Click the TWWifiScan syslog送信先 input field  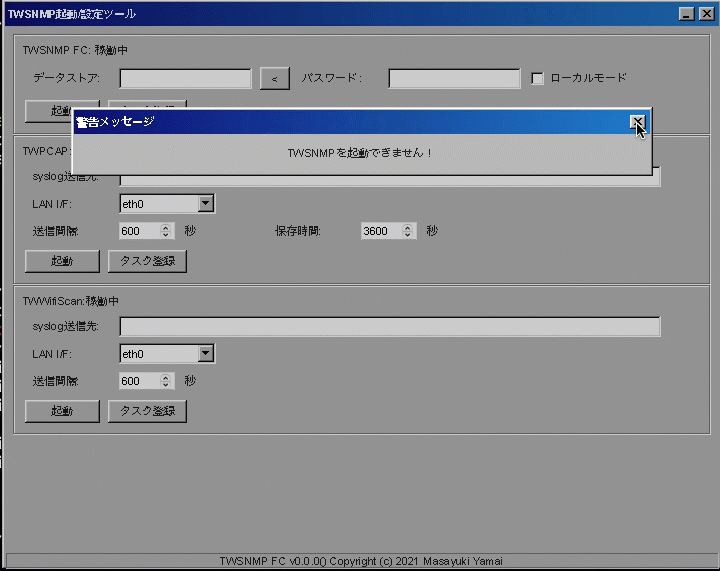(390, 326)
